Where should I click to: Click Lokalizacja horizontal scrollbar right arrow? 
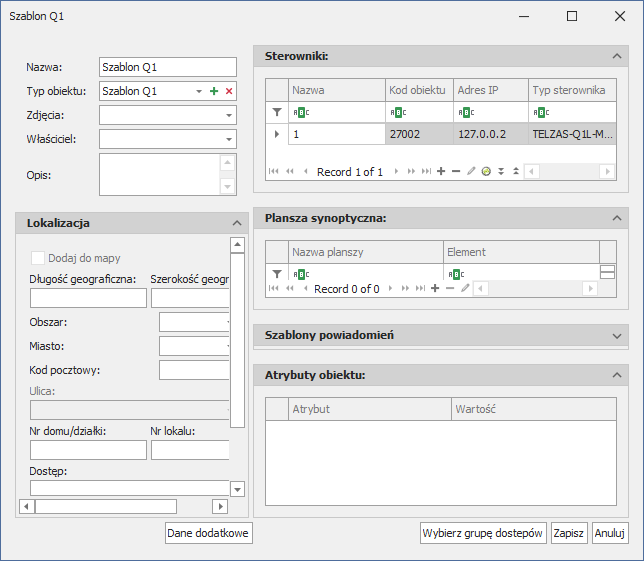pyautogui.click(x=220, y=506)
